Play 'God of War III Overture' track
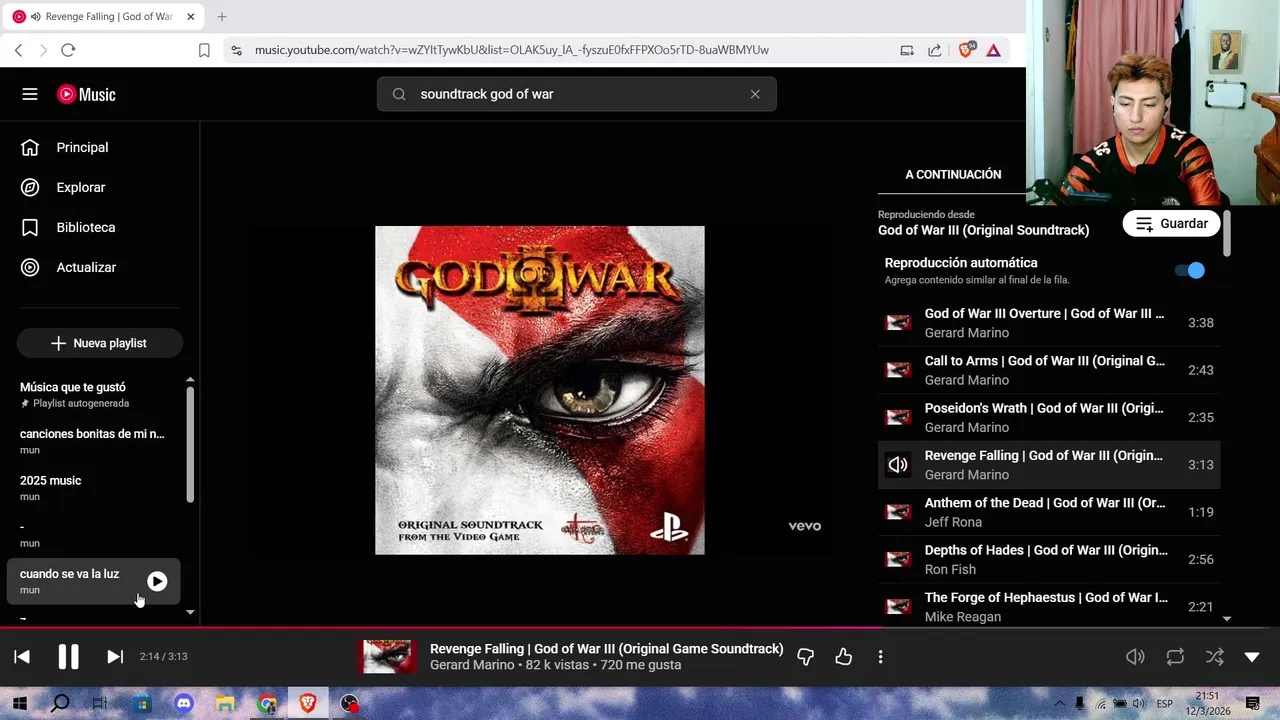 1049,323
